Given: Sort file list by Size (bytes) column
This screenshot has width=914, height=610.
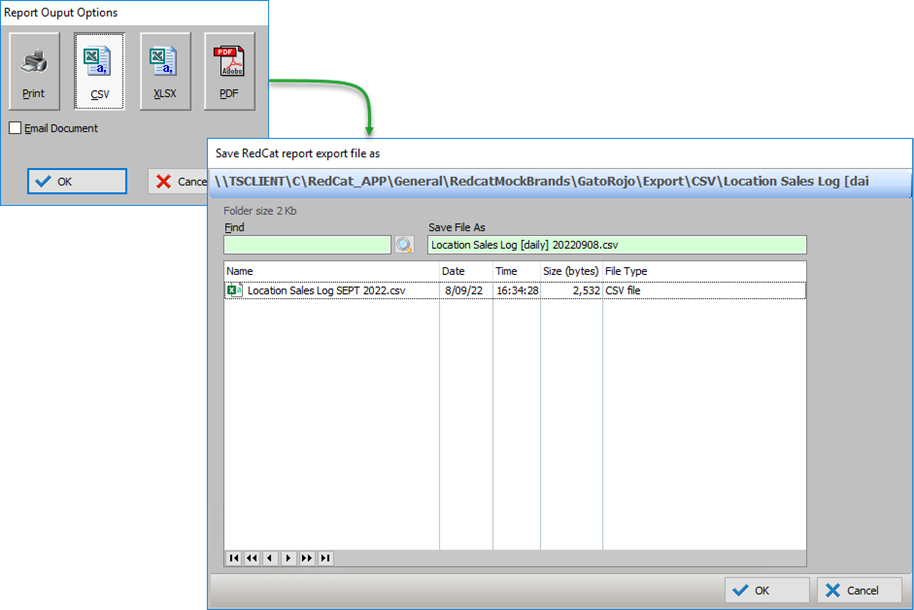Looking at the screenshot, I should (571, 271).
